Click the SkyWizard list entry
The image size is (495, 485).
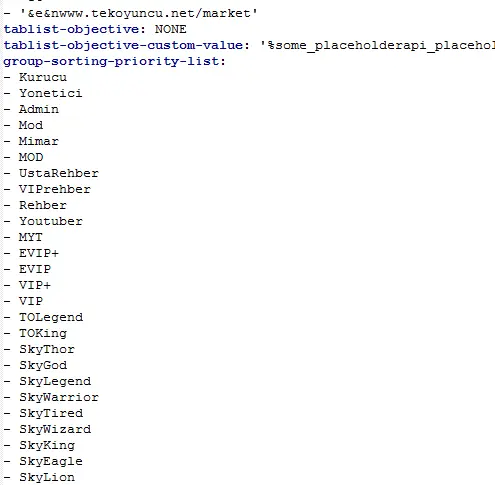(x=55, y=429)
